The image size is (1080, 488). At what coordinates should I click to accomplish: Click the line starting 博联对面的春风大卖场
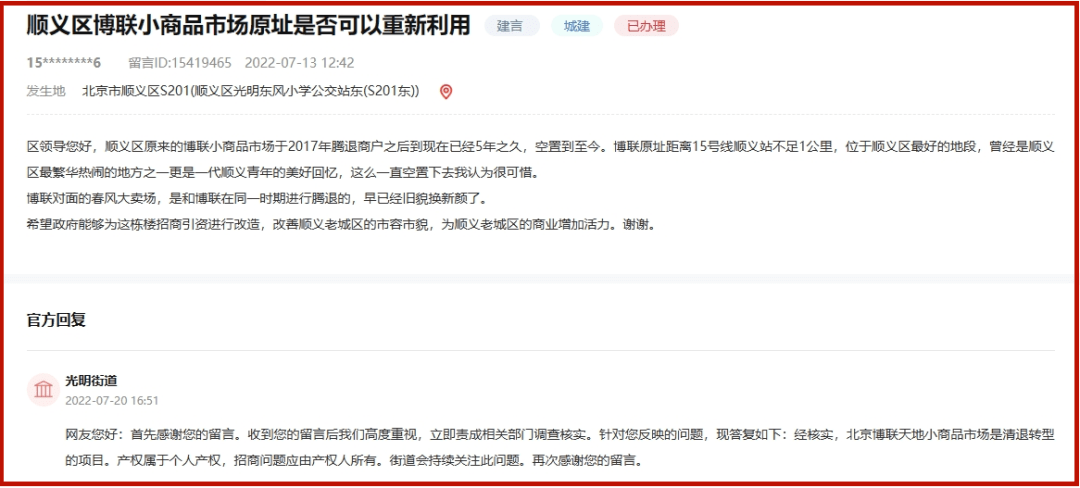click(256, 199)
